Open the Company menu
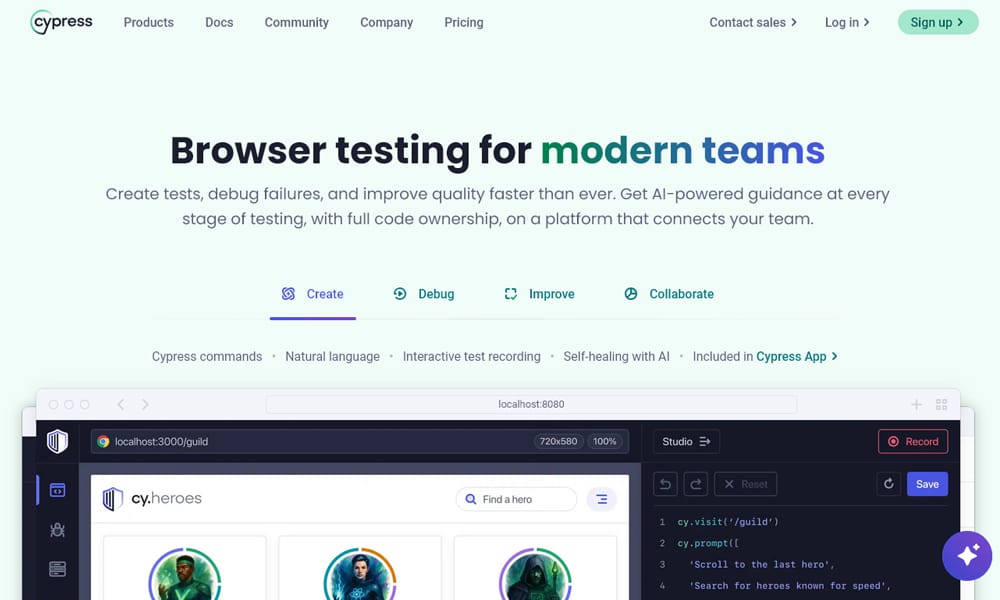The image size is (1000, 600). [386, 22]
